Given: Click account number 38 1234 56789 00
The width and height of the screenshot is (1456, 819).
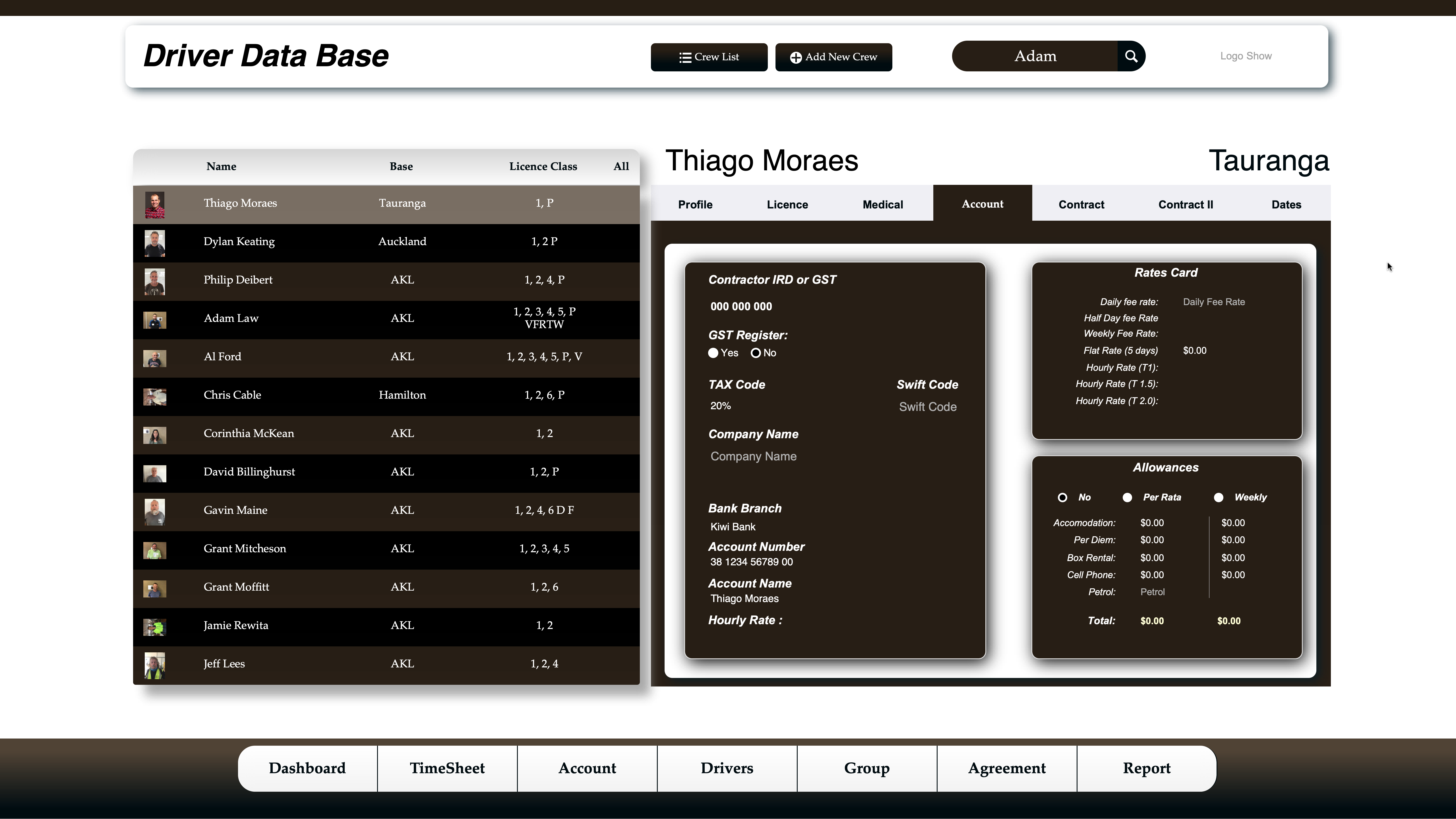Looking at the screenshot, I should click(x=752, y=562).
